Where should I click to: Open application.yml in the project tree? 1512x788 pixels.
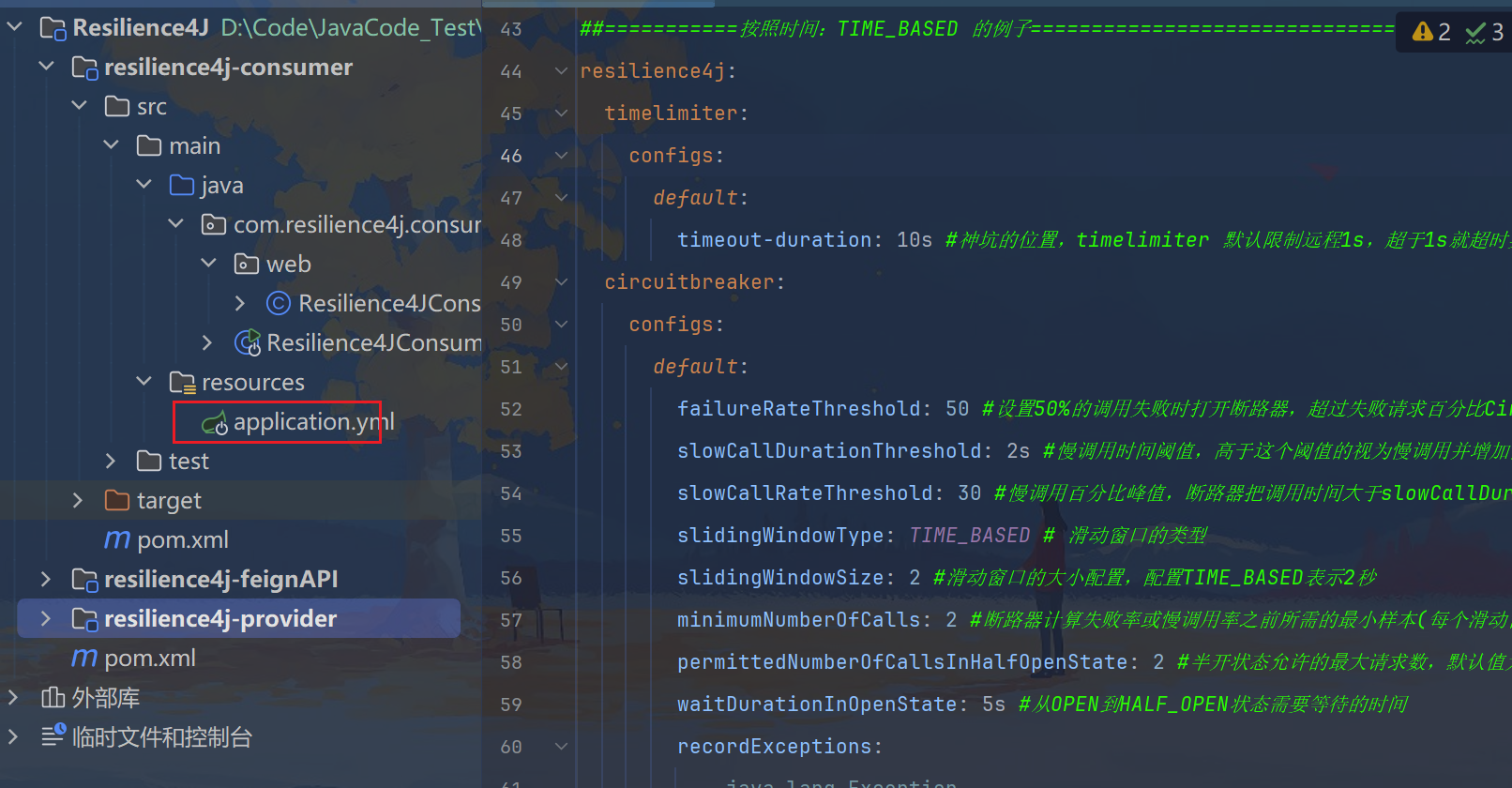pos(314,422)
